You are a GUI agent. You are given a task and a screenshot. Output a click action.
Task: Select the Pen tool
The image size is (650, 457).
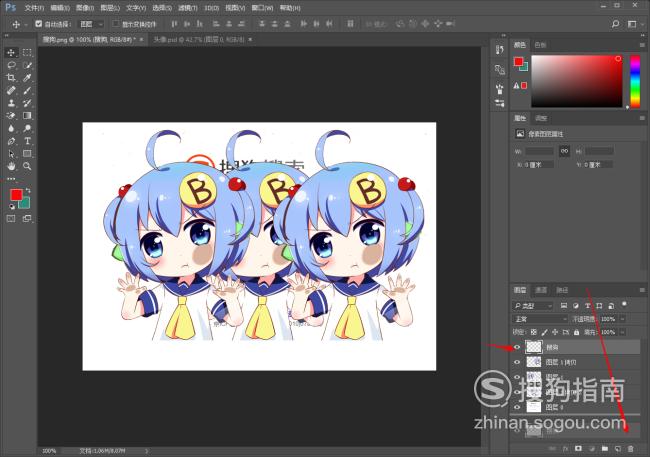11,141
